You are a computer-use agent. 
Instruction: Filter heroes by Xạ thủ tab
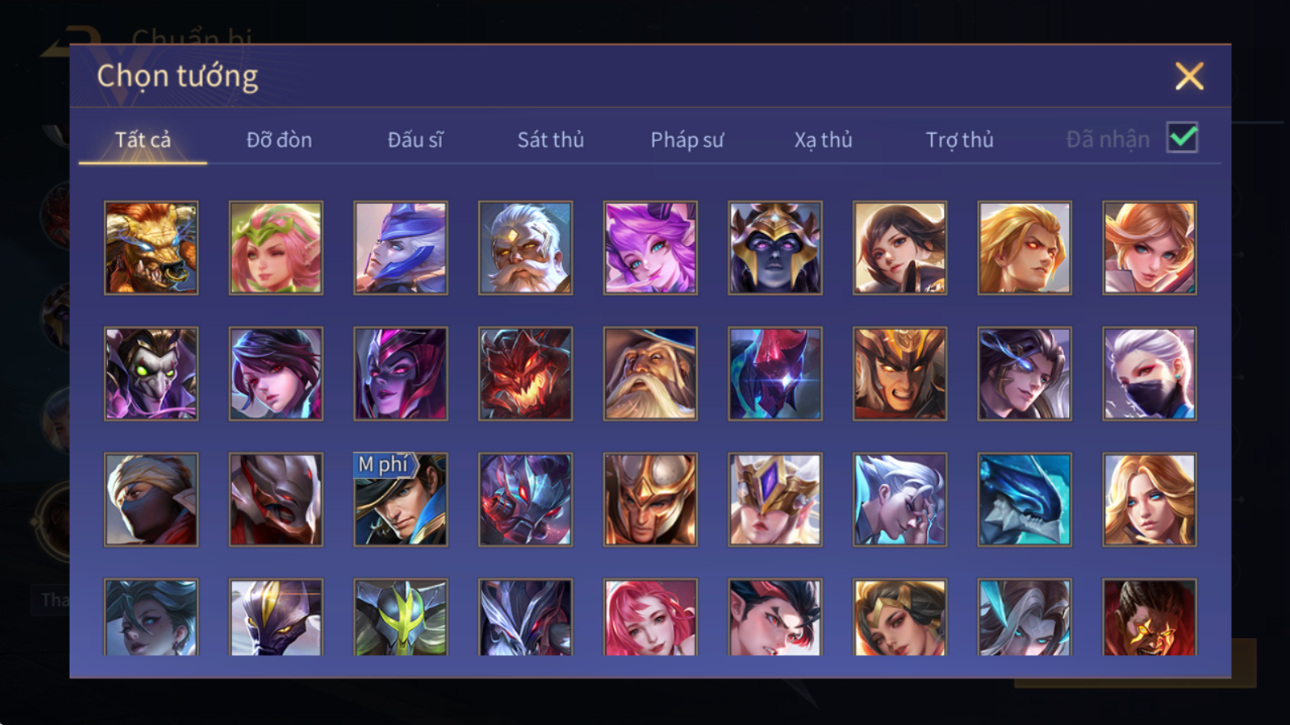(823, 140)
